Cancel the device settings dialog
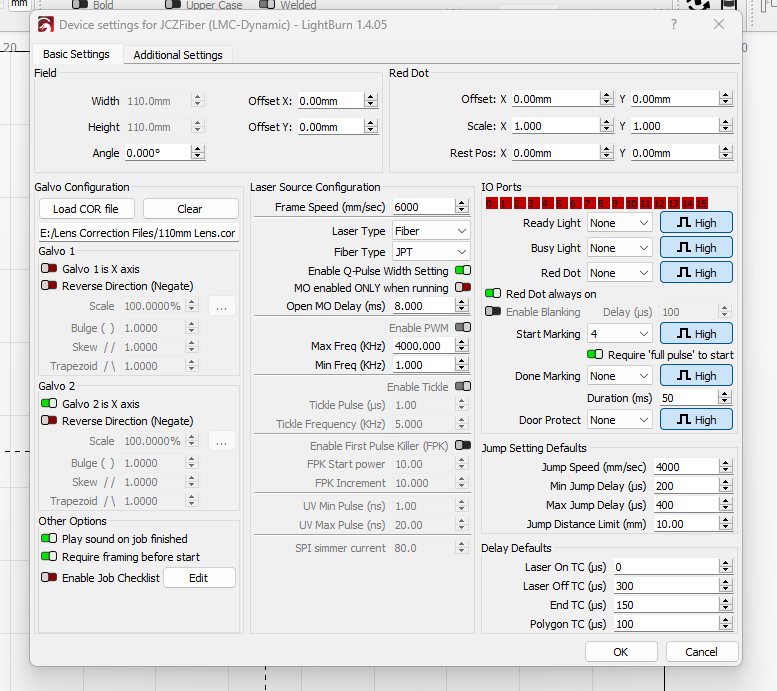The height and width of the screenshot is (691, 777). click(x=702, y=652)
